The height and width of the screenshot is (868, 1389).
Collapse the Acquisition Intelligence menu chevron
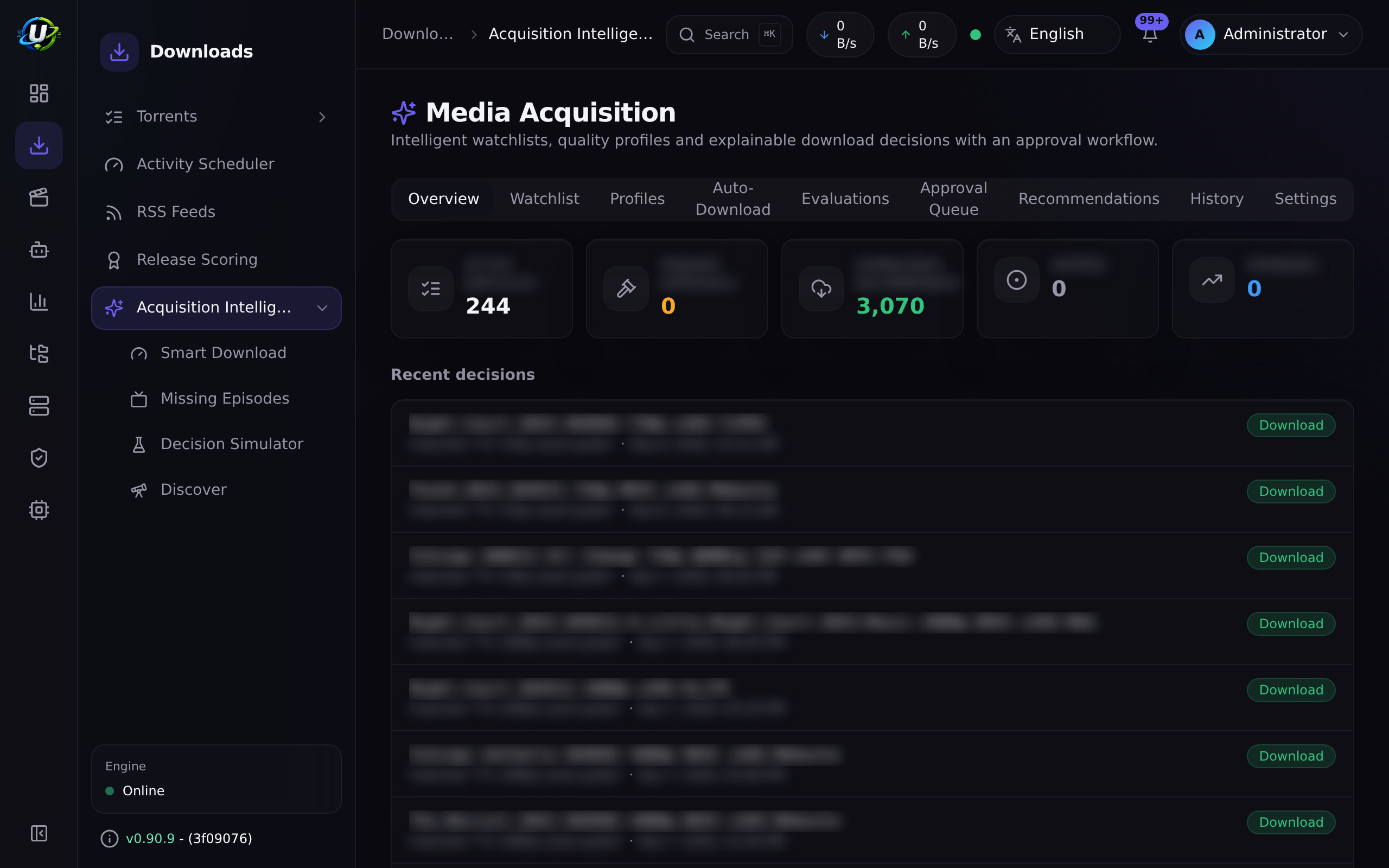click(322, 308)
